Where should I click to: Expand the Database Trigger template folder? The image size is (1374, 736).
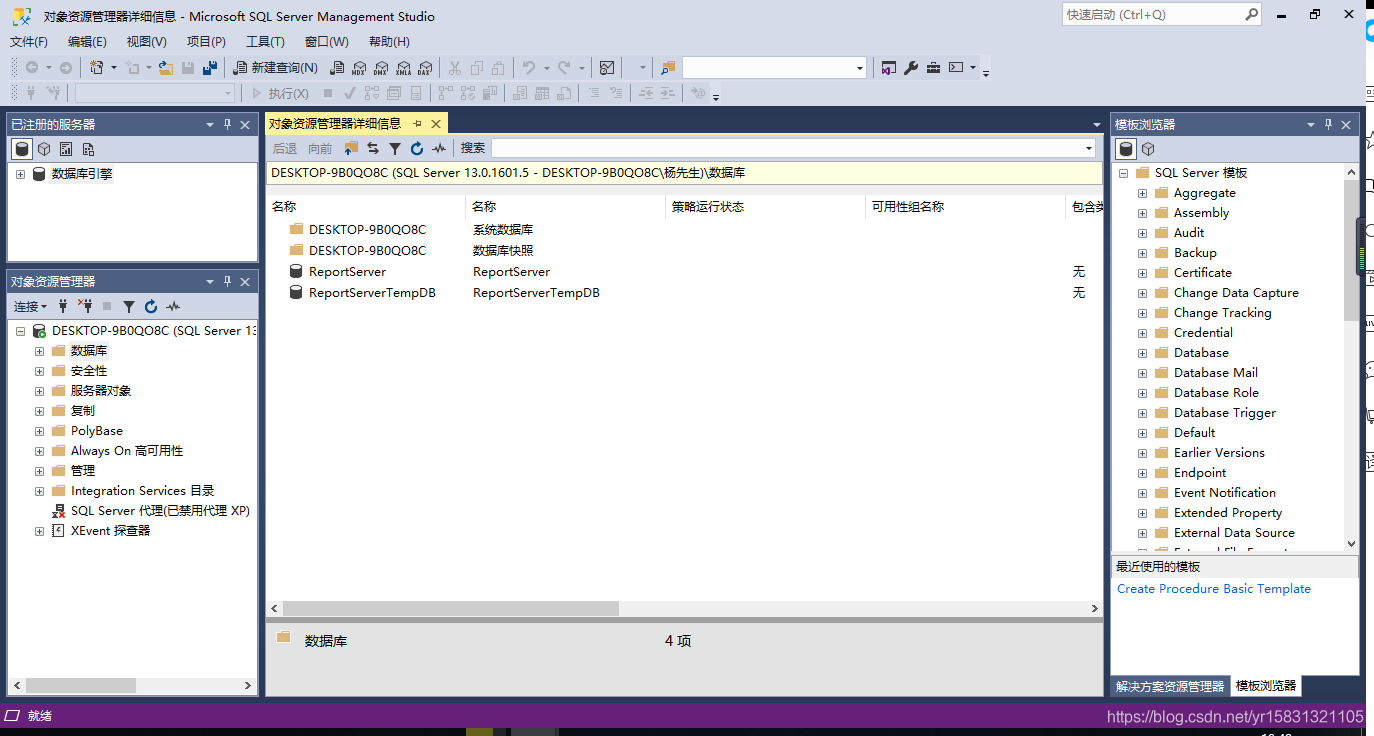pos(1142,413)
